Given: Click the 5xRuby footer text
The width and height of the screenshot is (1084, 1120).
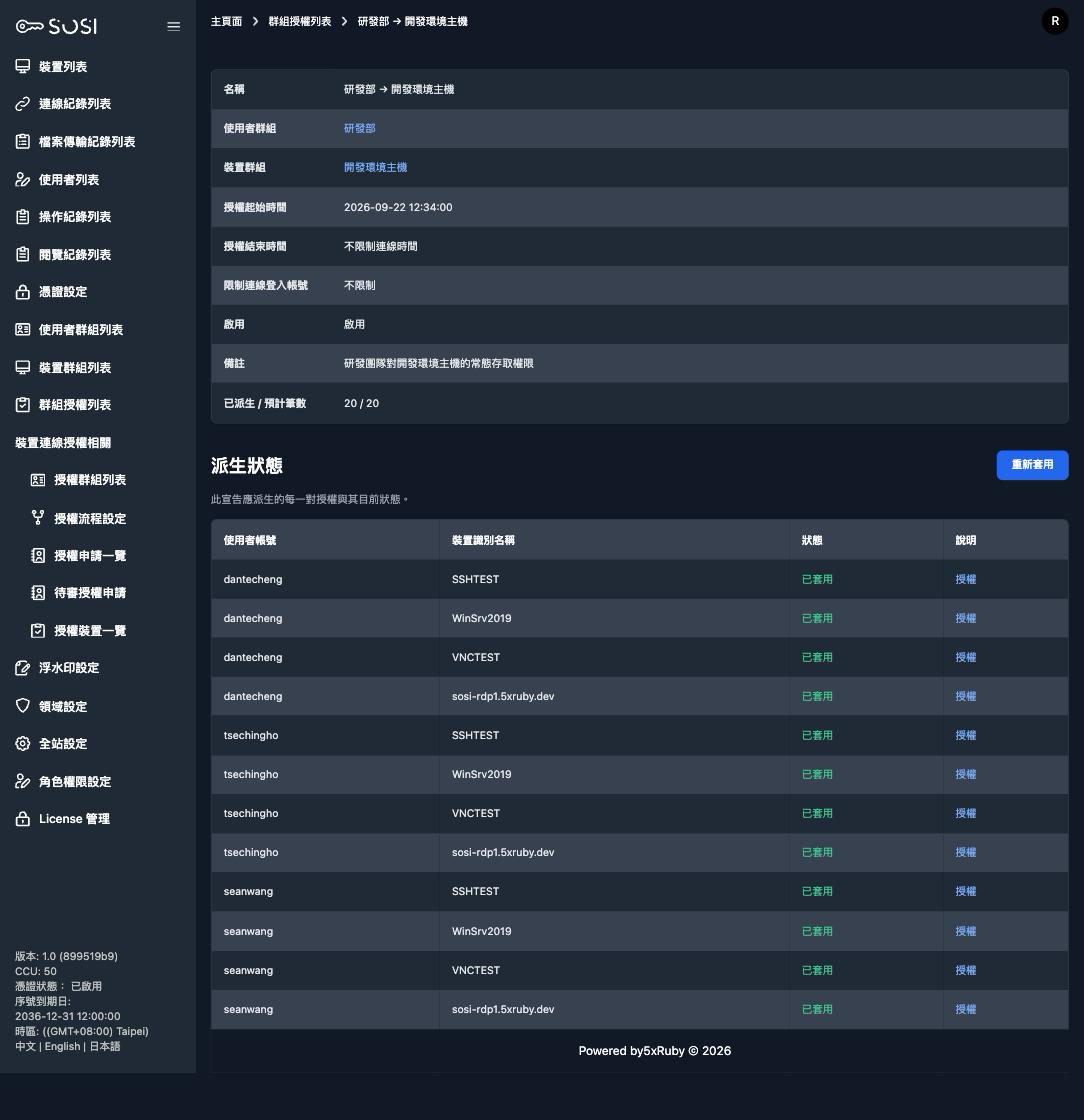Looking at the screenshot, I should (x=664, y=1051).
